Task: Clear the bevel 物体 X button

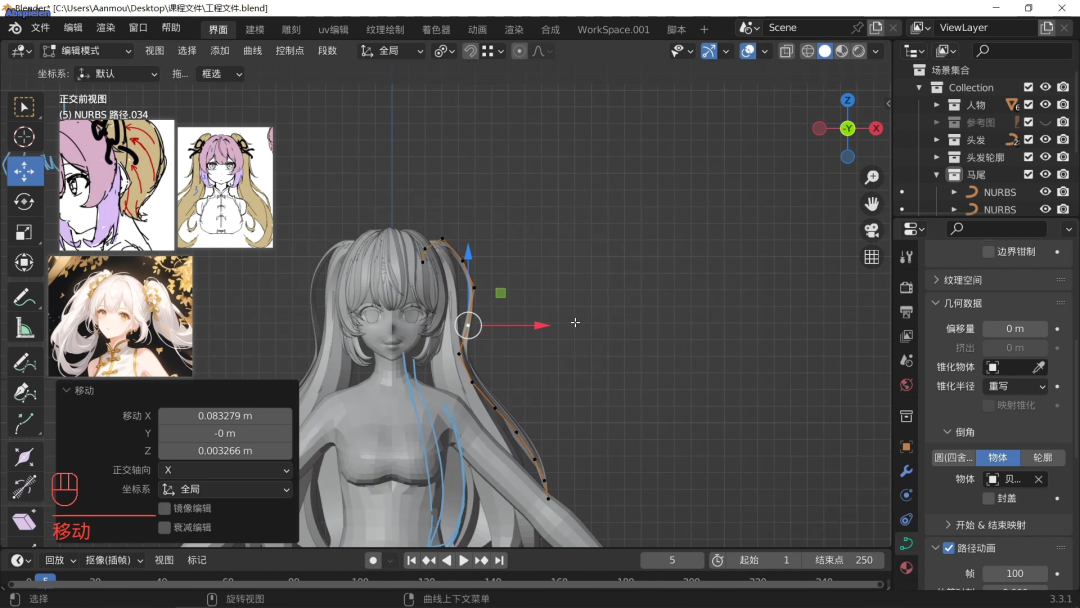Action: tap(1038, 479)
